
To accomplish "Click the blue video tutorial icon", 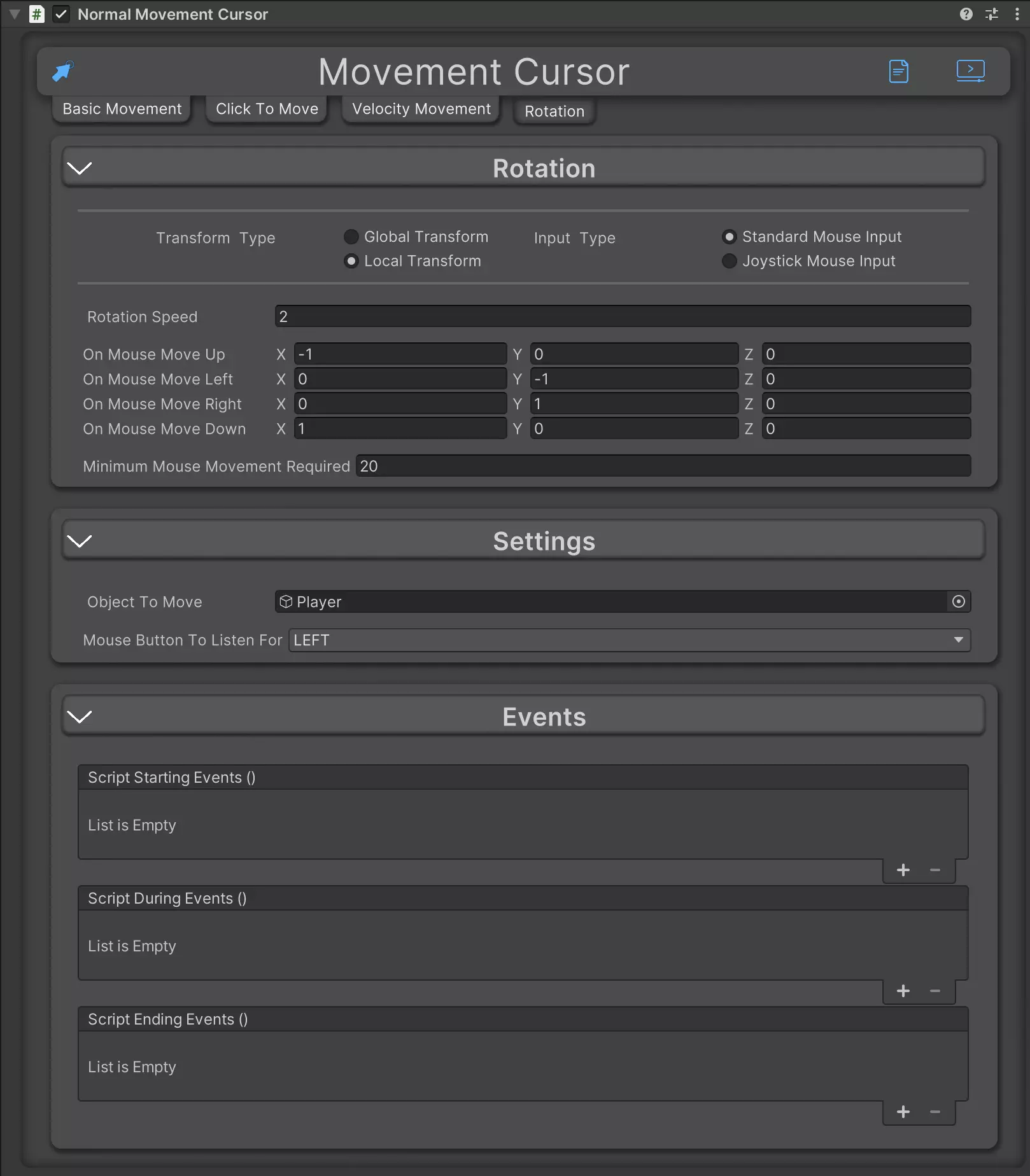I will point(970,71).
